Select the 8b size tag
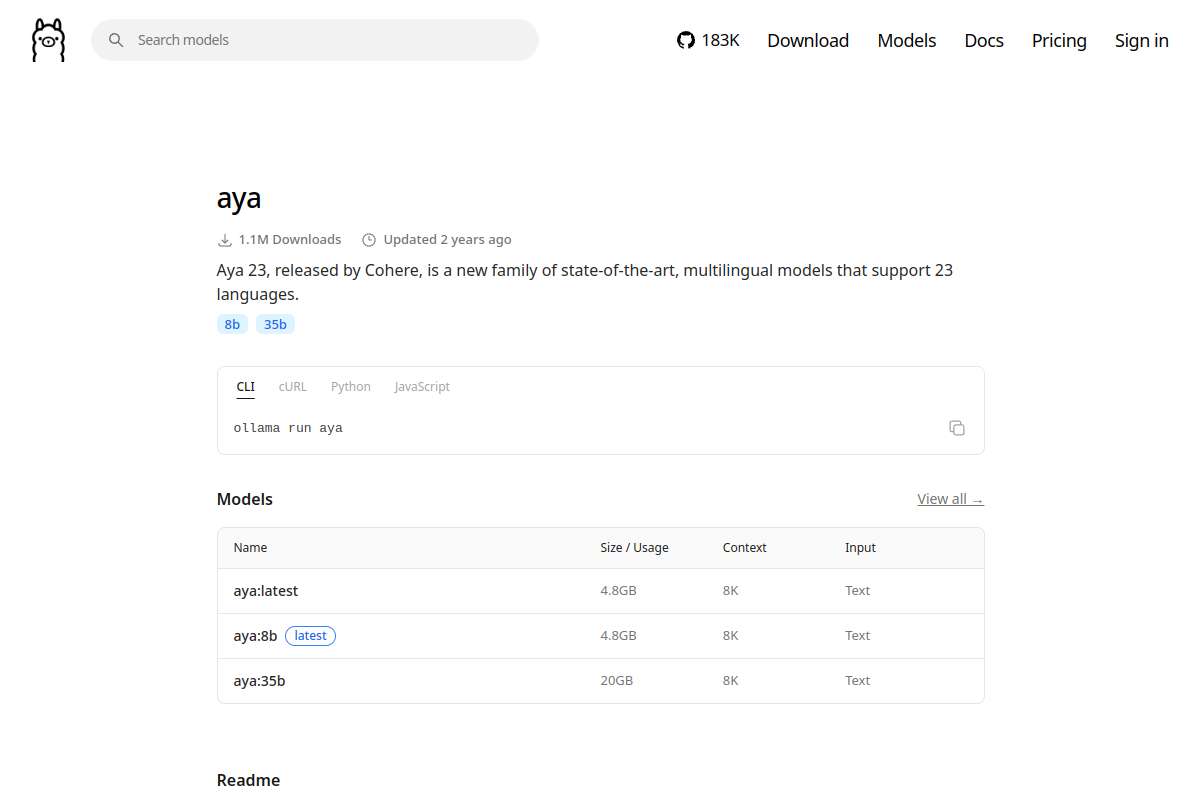The image size is (1200, 800). point(232,324)
